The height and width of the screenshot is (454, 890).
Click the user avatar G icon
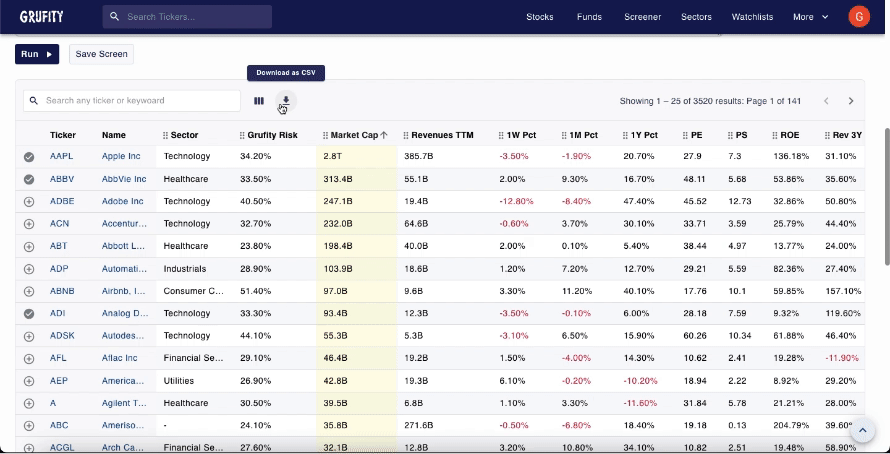pyautogui.click(x=858, y=17)
